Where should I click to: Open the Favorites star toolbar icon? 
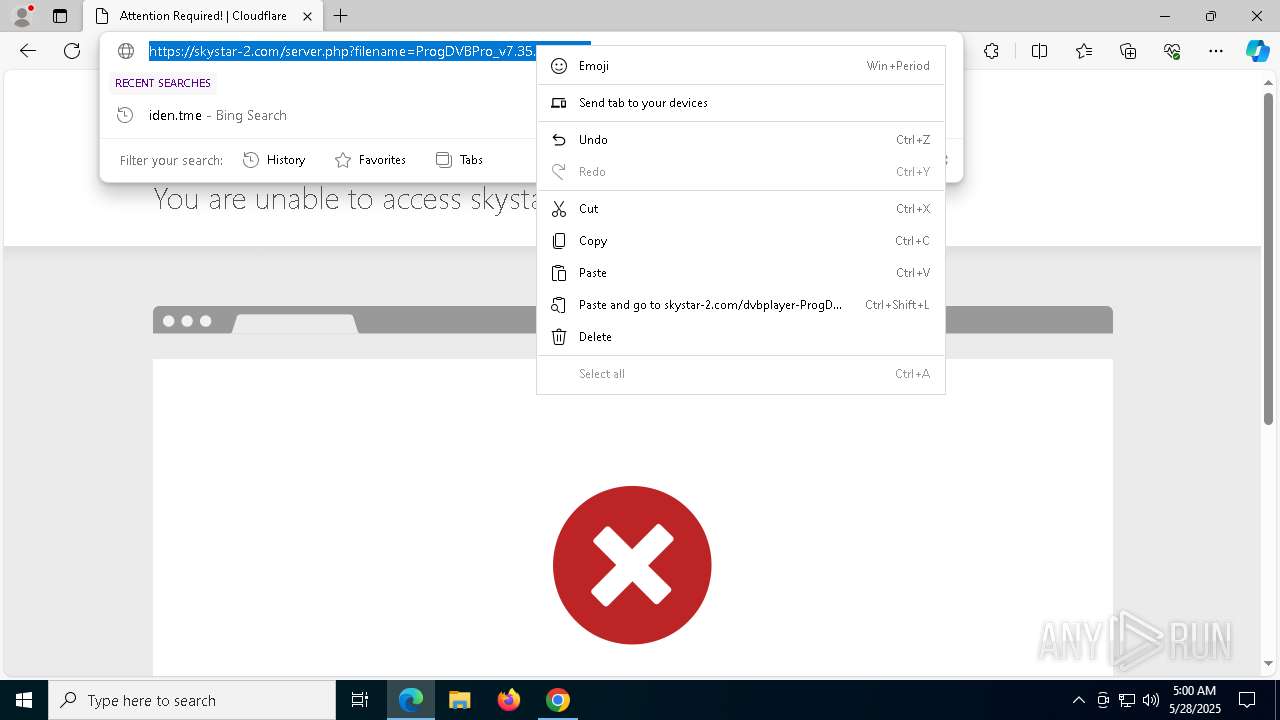point(1084,51)
